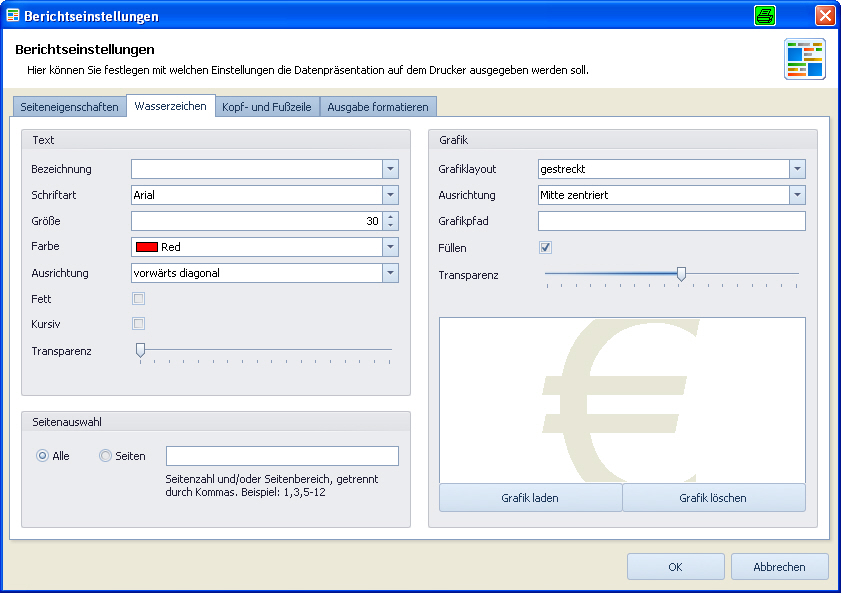This screenshot has width=841, height=593.
Task: Select the Seiten radio button
Action: pos(105,456)
